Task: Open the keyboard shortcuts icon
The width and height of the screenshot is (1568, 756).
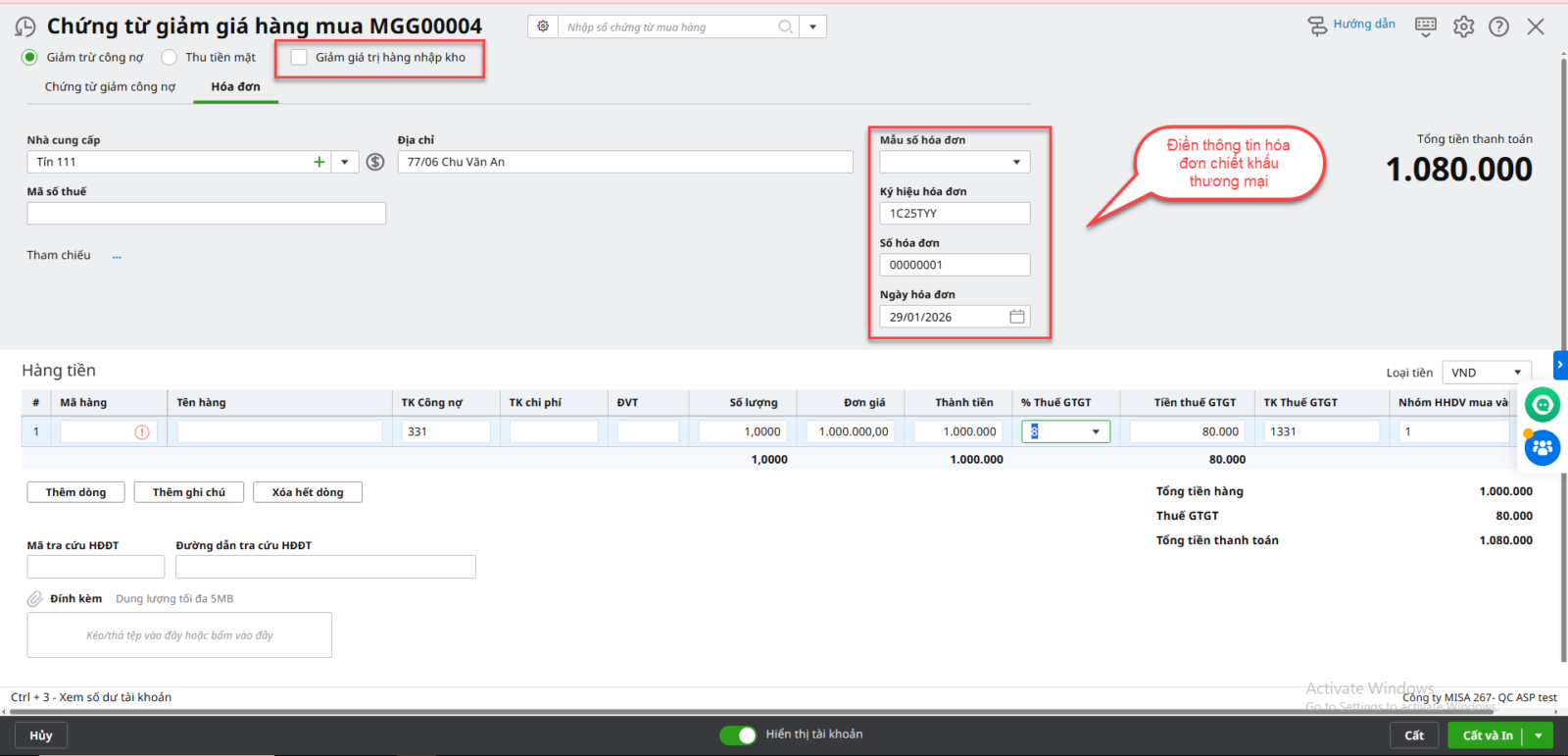Action: tap(1426, 26)
